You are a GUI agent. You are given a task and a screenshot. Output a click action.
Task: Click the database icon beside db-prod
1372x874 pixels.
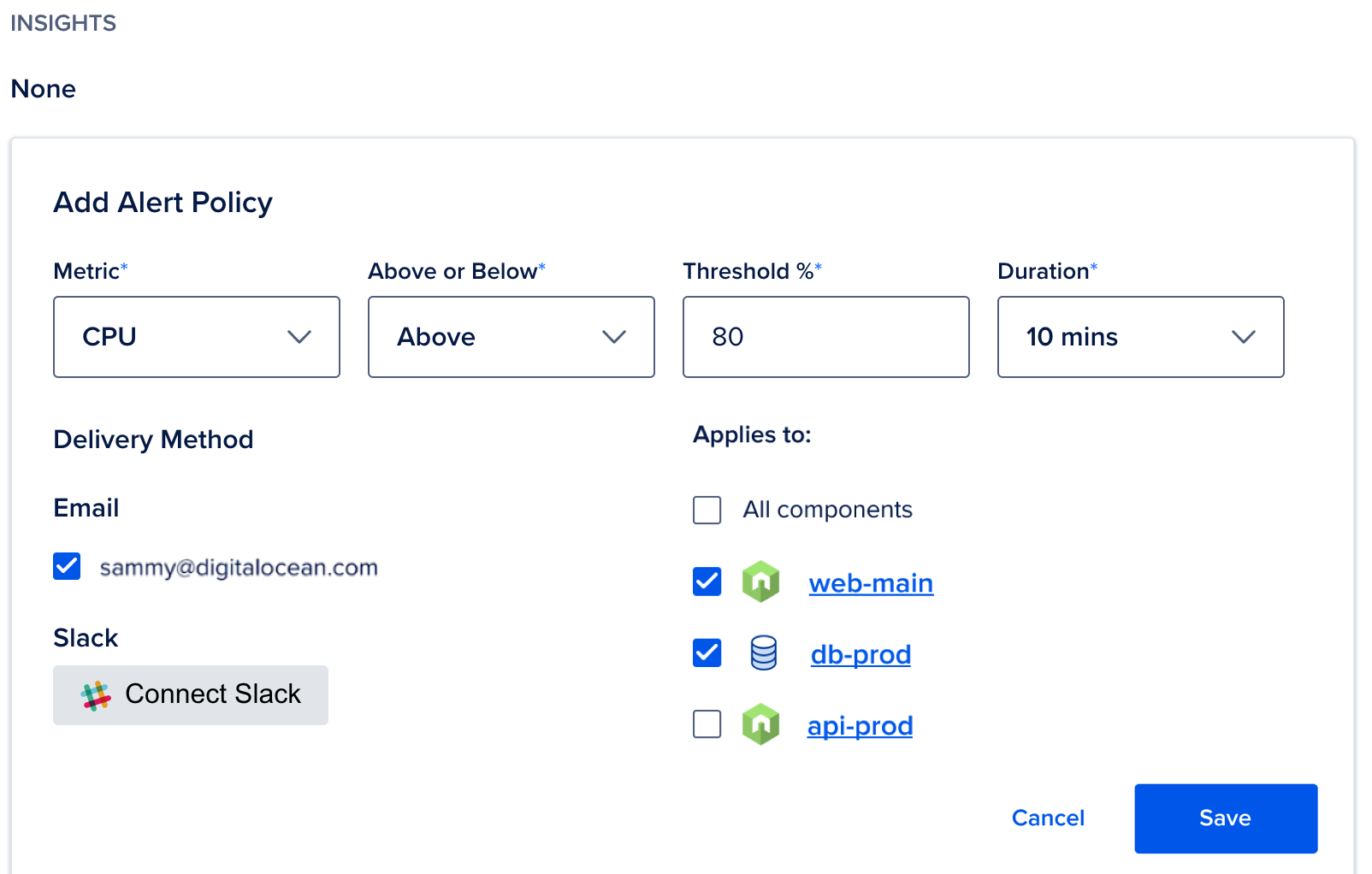pyautogui.click(x=764, y=653)
